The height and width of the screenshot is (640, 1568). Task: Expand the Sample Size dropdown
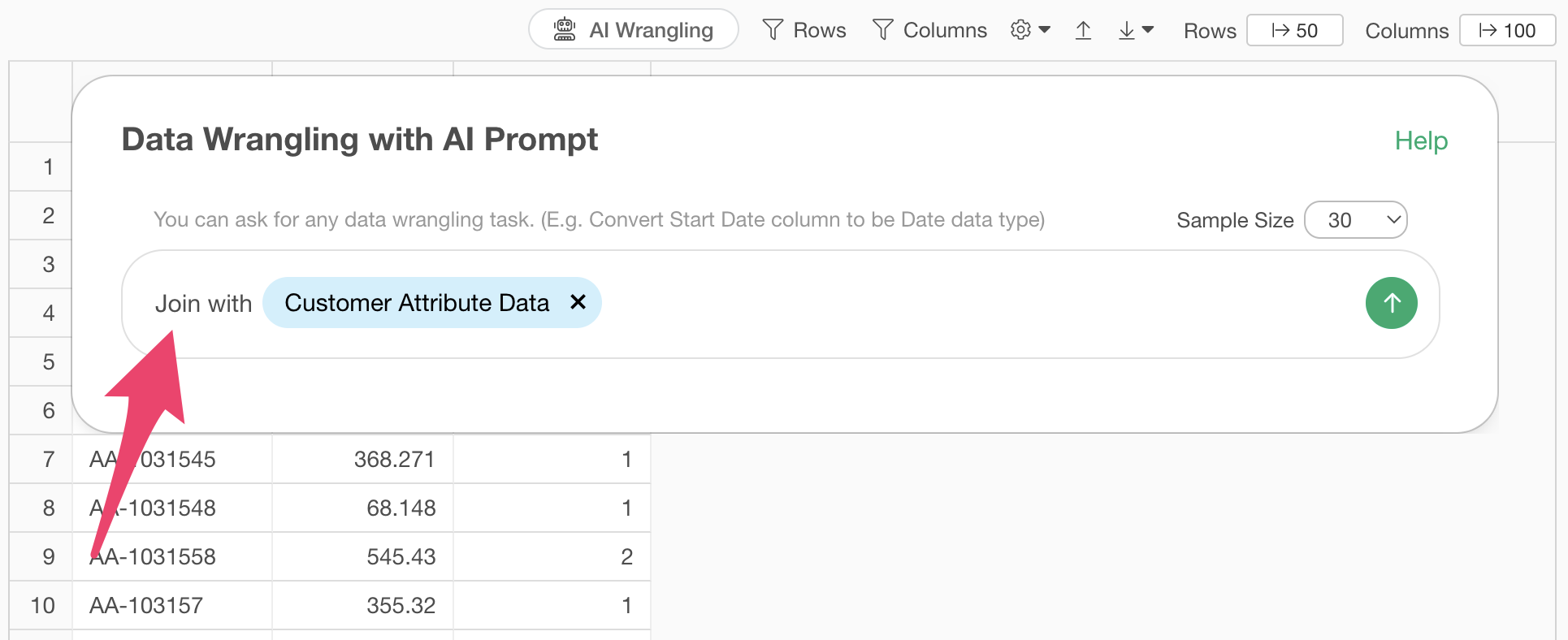coord(1355,219)
